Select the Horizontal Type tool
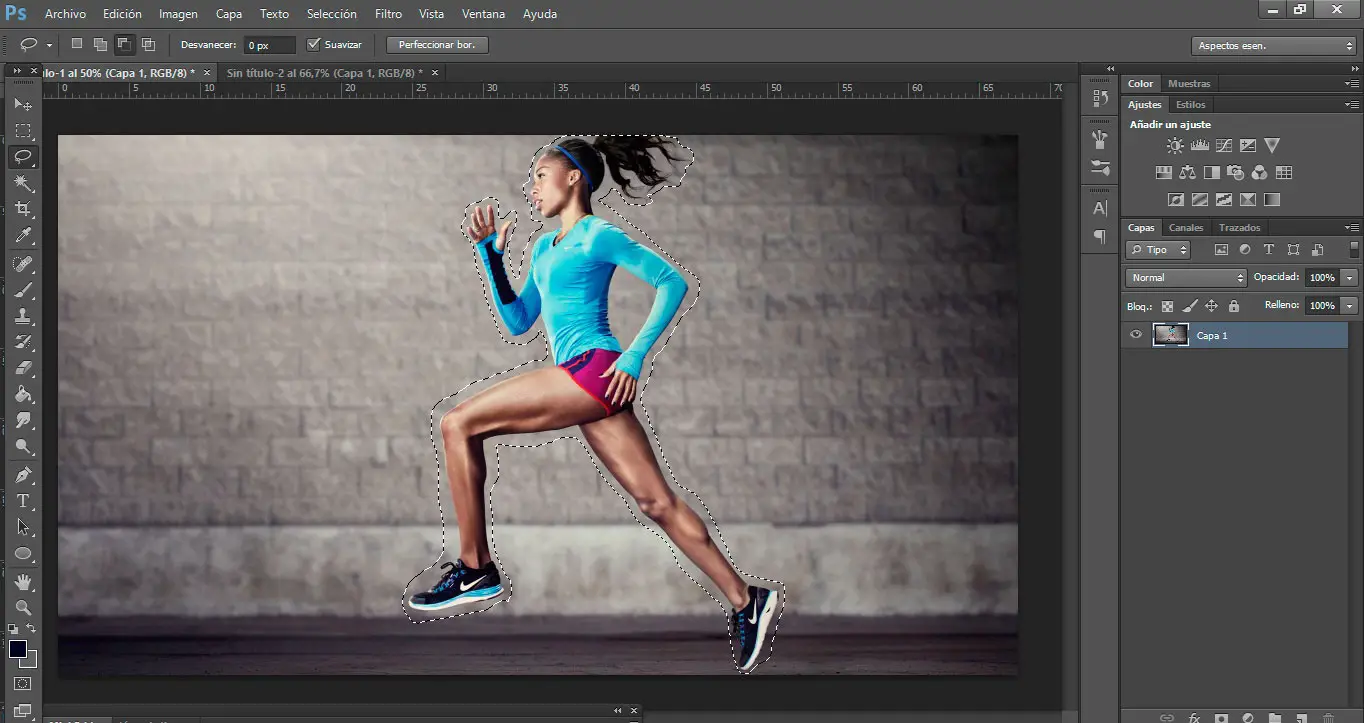Screen dimensions: 1364x723 click(x=23, y=501)
